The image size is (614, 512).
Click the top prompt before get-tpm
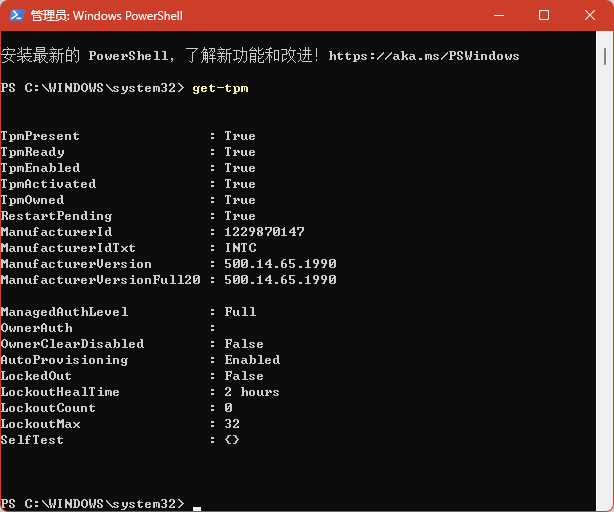pyautogui.click(x=92, y=88)
